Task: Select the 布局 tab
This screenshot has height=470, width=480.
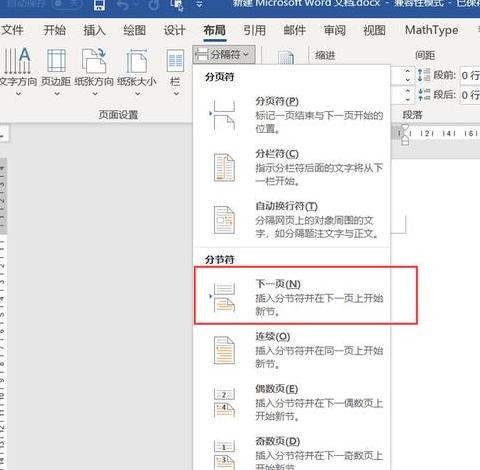Action: (x=215, y=30)
